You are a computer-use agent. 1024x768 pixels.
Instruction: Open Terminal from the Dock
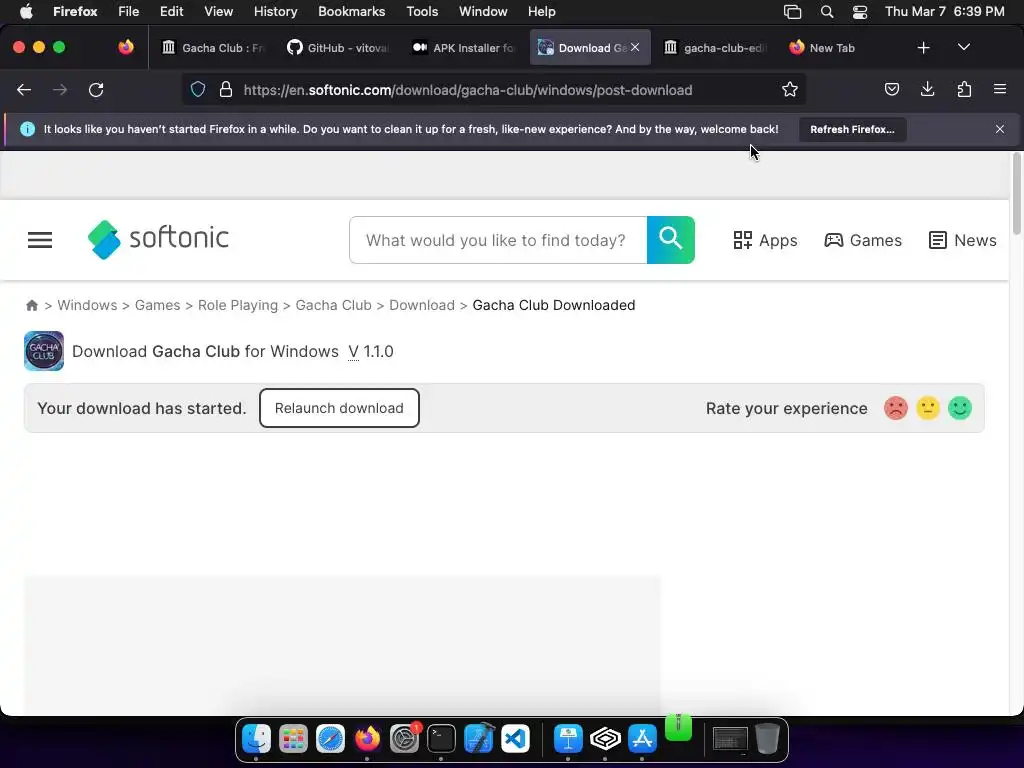[x=441, y=739]
